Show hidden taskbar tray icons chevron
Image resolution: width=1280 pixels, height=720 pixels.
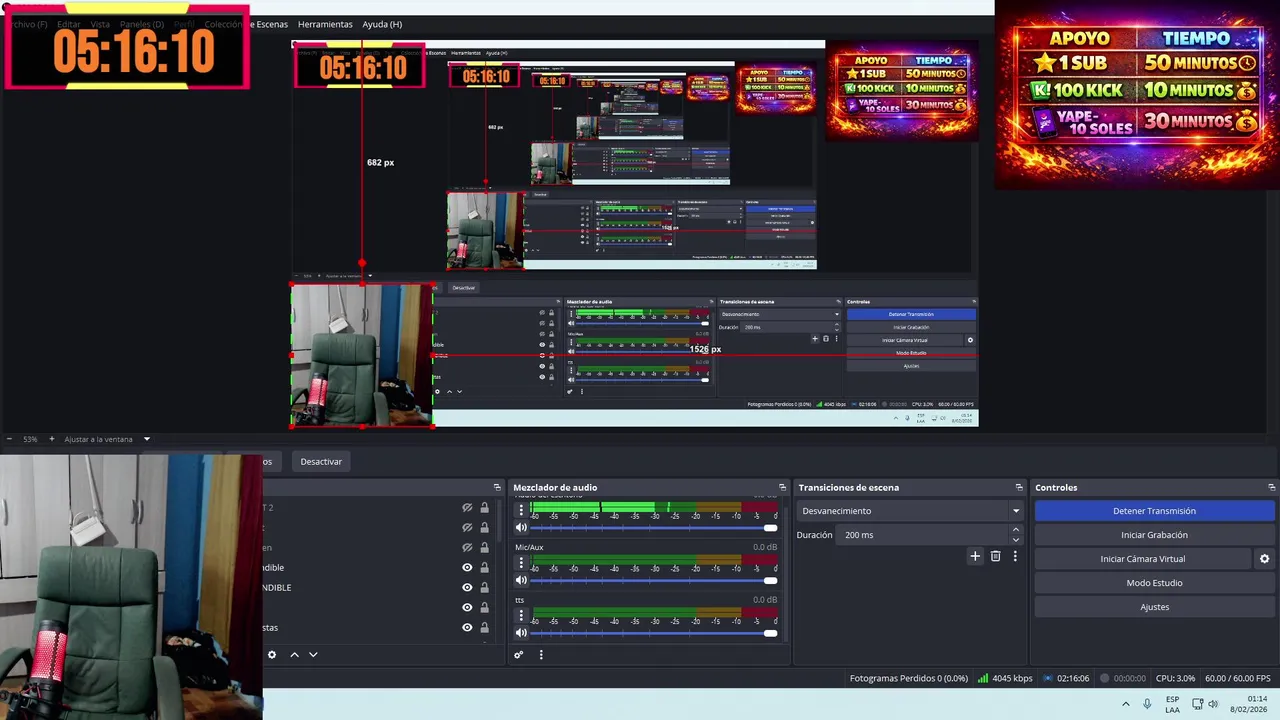(1125, 704)
